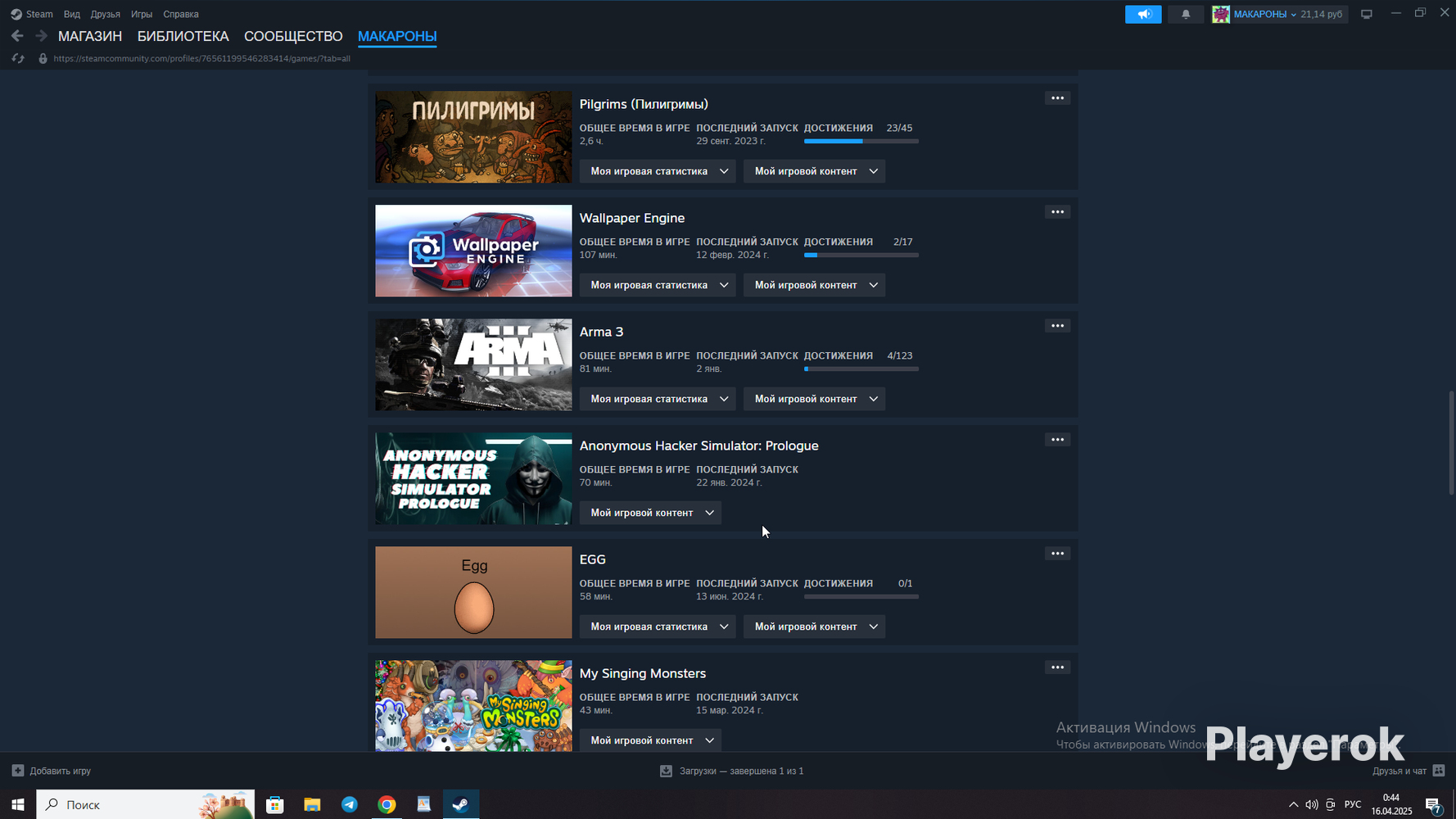Open File Explorer from the taskbar
This screenshot has height=819, width=1456.
312,804
